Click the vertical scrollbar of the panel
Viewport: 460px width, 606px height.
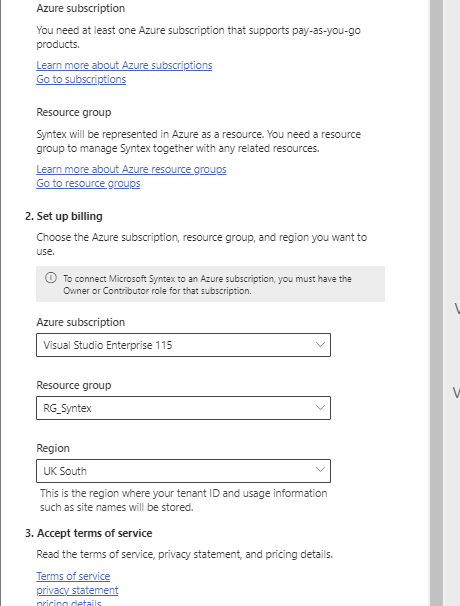[436, 303]
